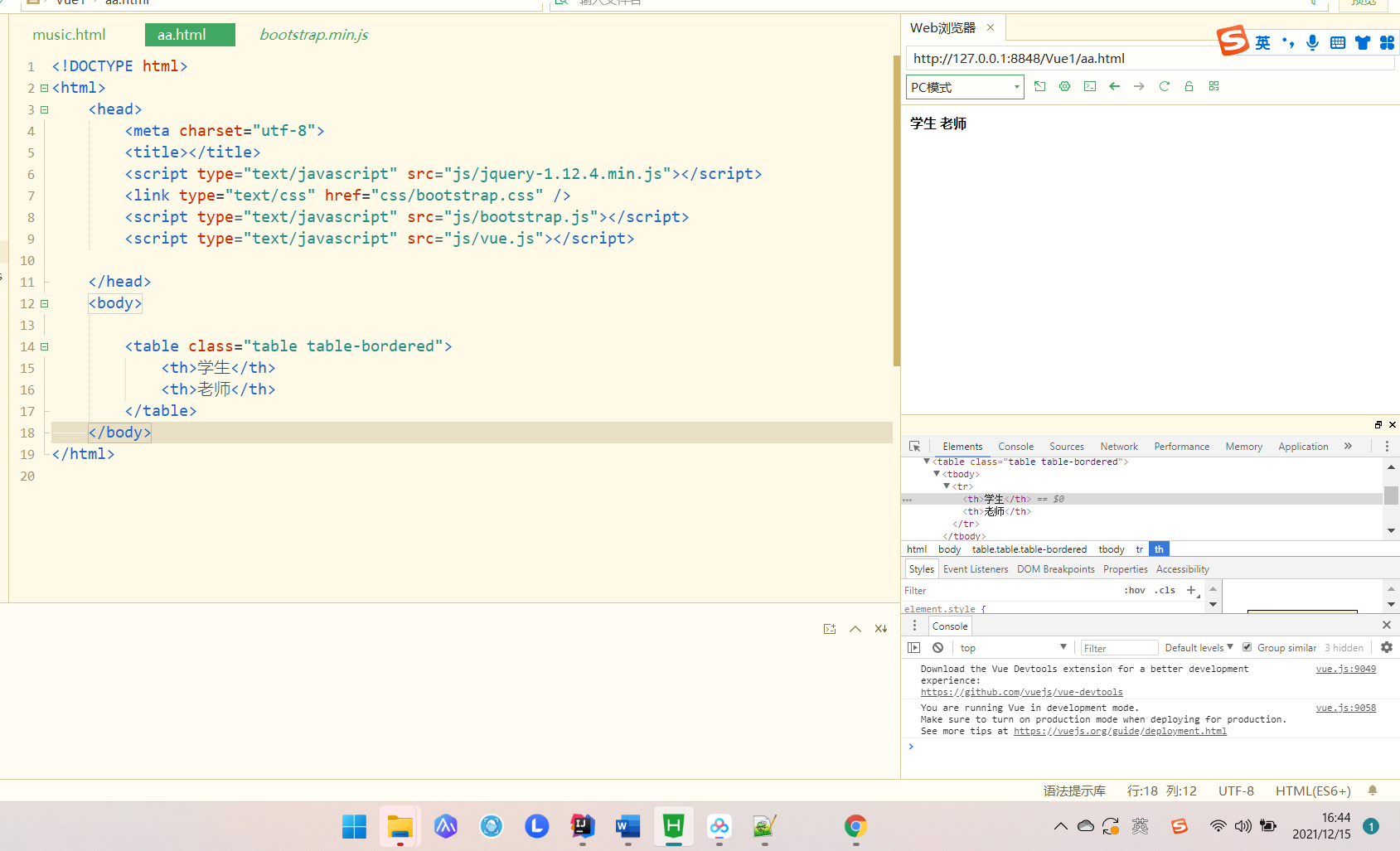Open the Application tab in DevTools
The width and height of the screenshot is (1400, 851).
(x=1303, y=446)
